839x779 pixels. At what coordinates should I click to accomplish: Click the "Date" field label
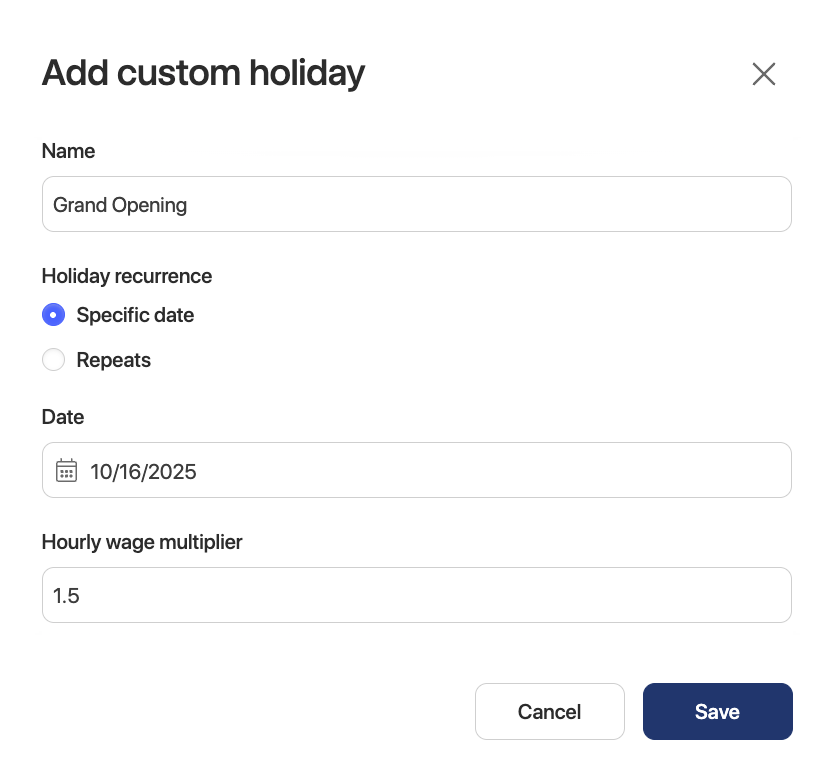63,417
